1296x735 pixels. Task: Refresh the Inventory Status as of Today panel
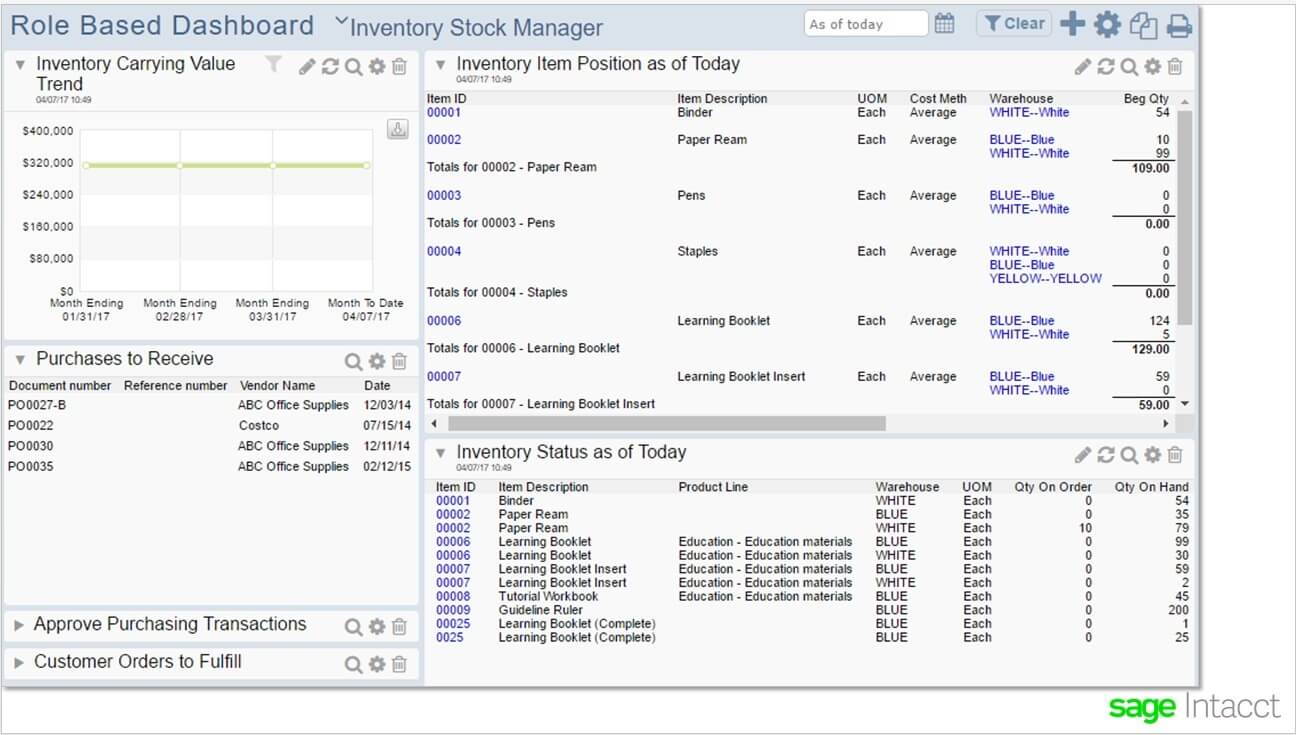1108,454
